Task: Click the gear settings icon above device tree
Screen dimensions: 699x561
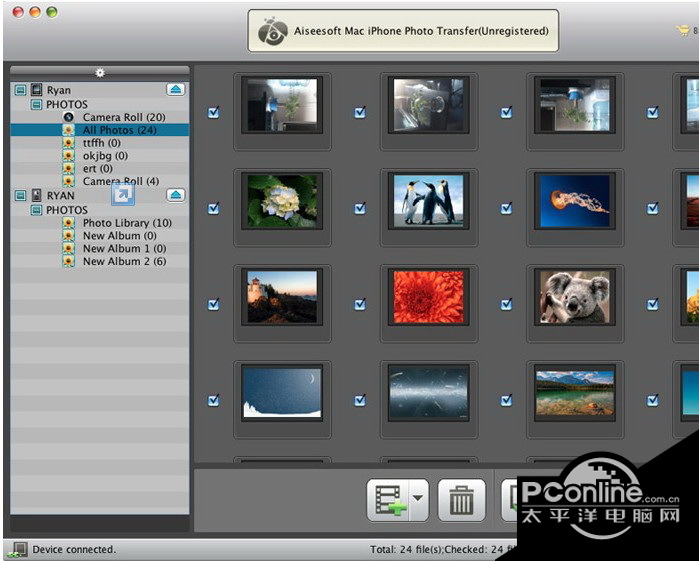Action: [100, 73]
